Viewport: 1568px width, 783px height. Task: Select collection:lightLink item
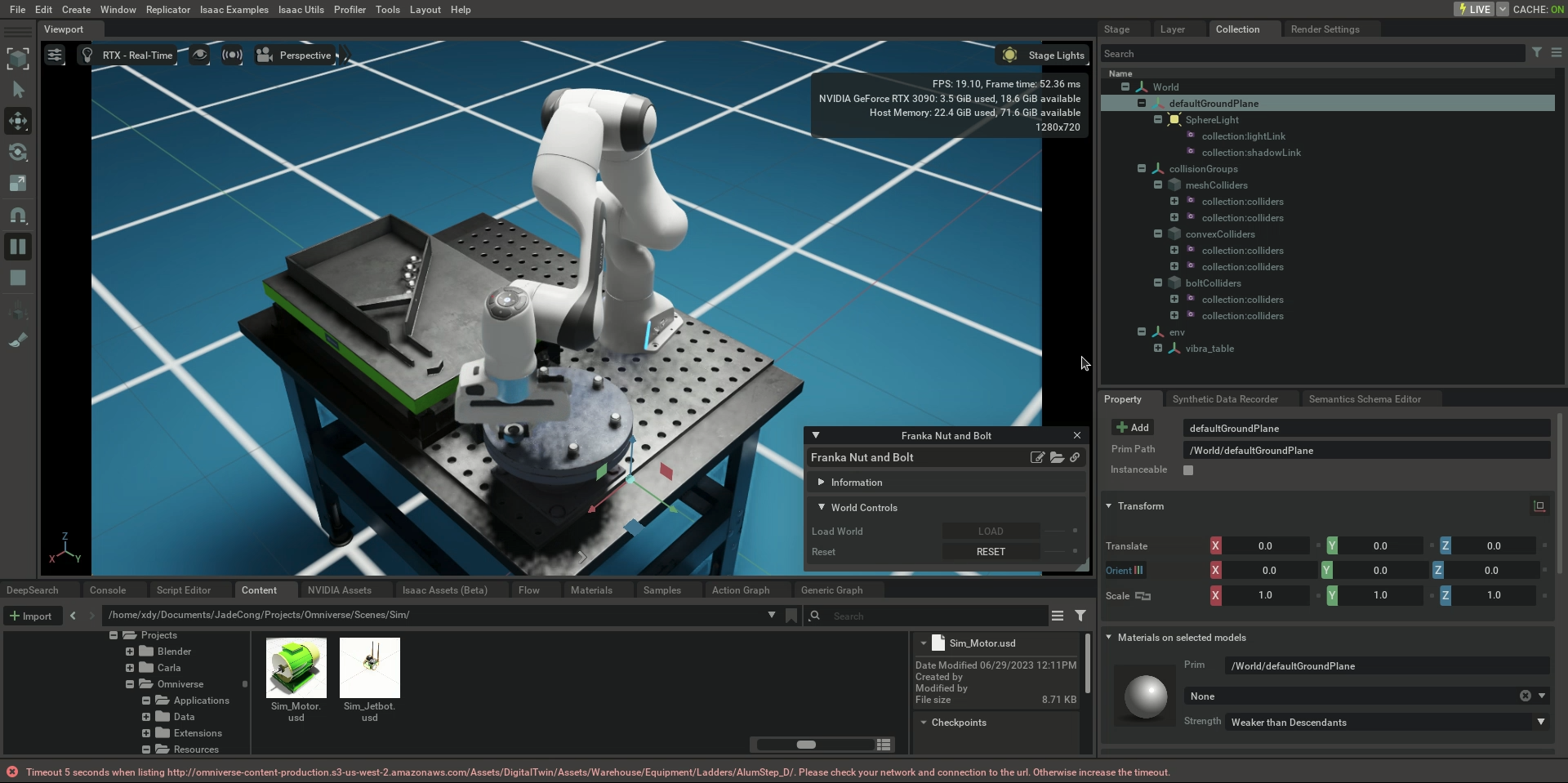[1243, 136]
